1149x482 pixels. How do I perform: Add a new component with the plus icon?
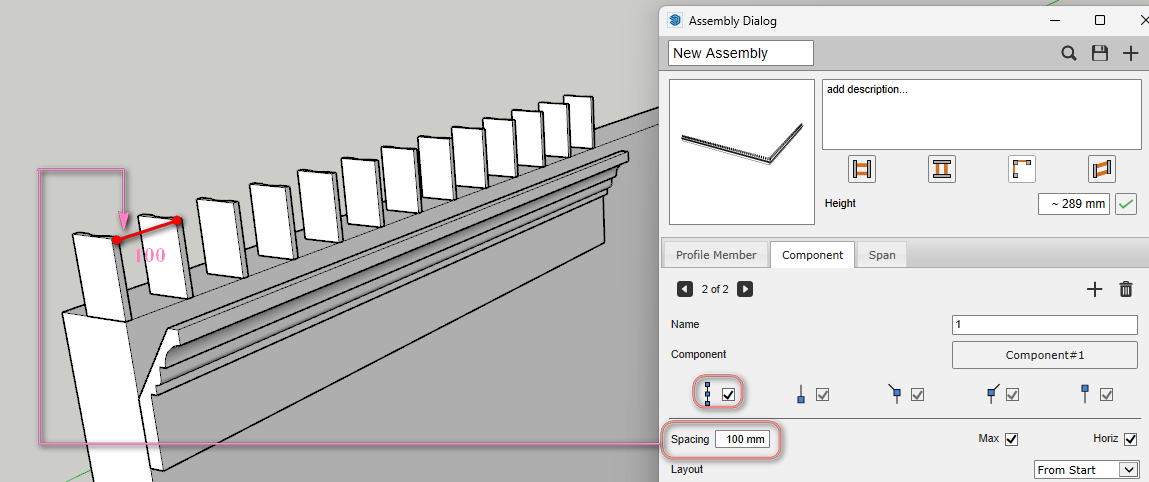(x=1094, y=289)
